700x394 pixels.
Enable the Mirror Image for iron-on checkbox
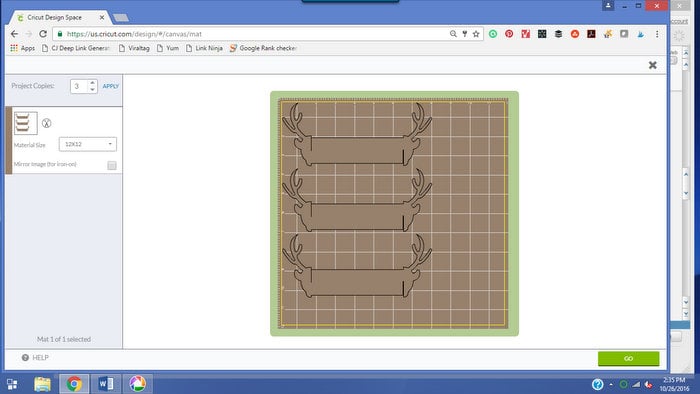click(112, 166)
